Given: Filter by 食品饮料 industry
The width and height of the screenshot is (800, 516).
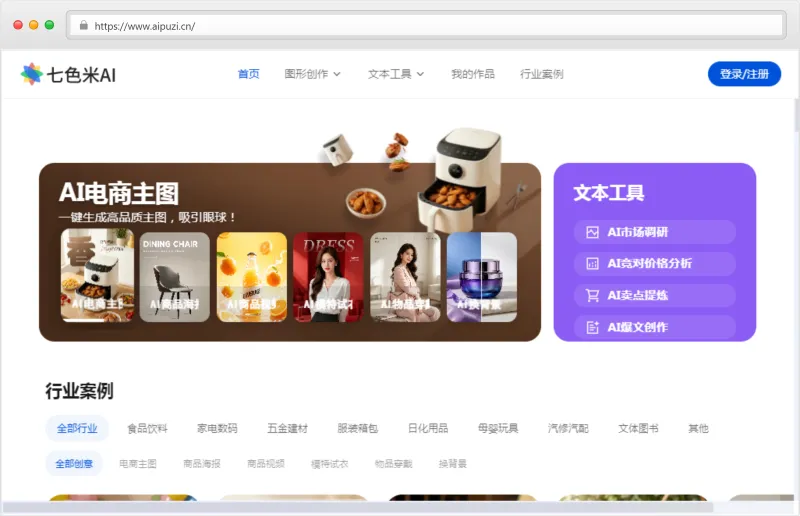Looking at the screenshot, I should (x=147, y=428).
